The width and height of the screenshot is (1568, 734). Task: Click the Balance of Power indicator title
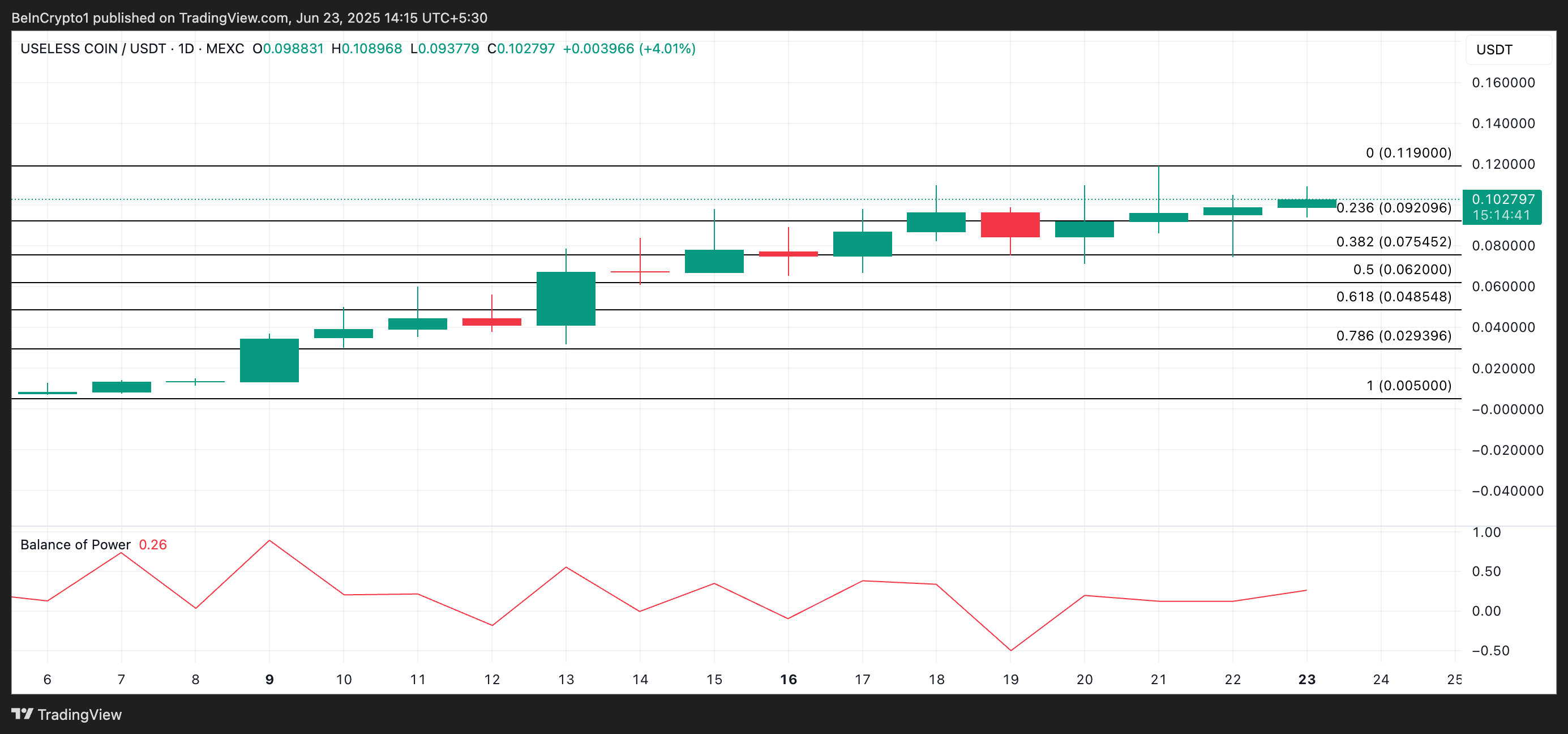[x=75, y=545]
